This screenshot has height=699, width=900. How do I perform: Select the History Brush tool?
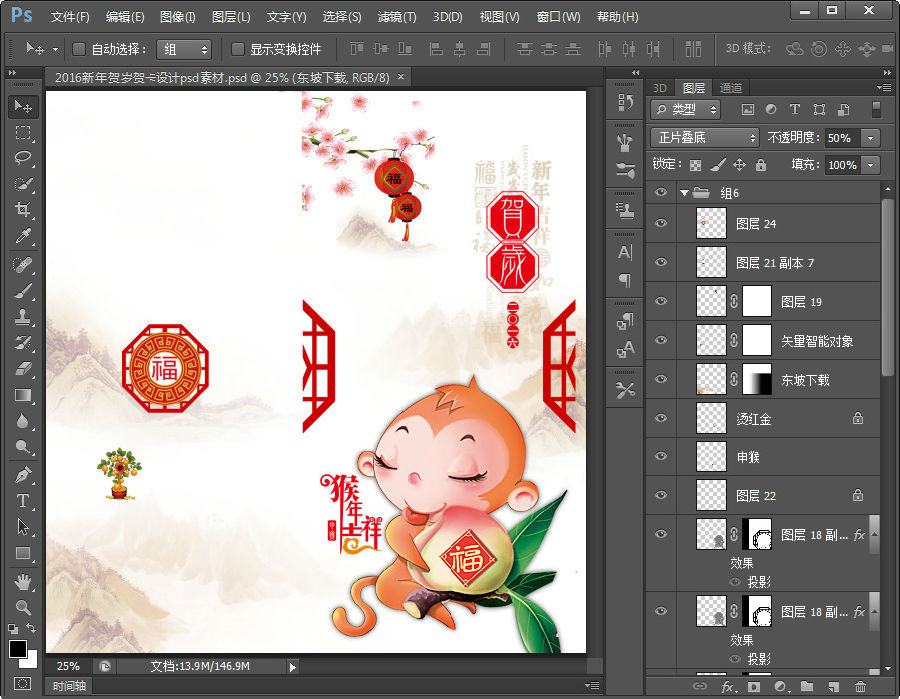click(23, 342)
